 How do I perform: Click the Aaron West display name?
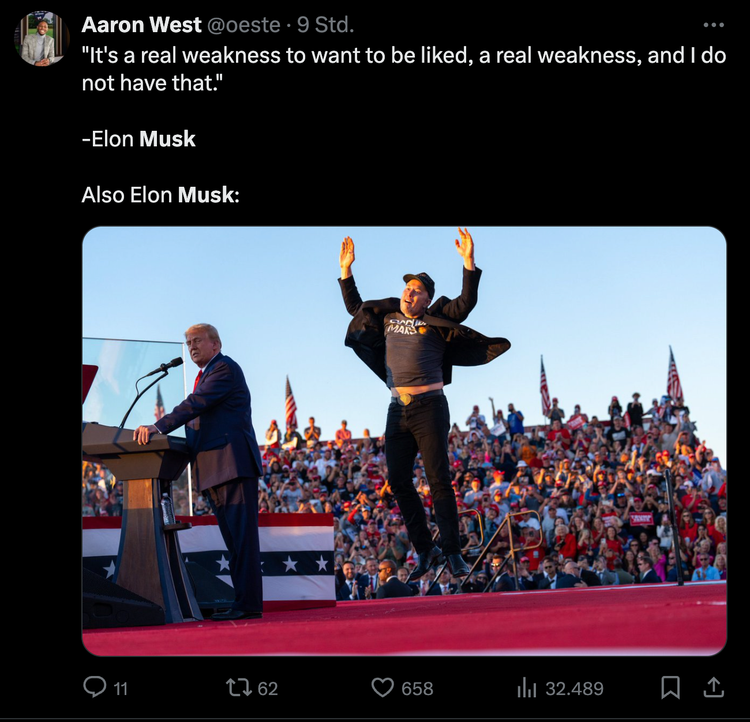[x=141, y=25]
